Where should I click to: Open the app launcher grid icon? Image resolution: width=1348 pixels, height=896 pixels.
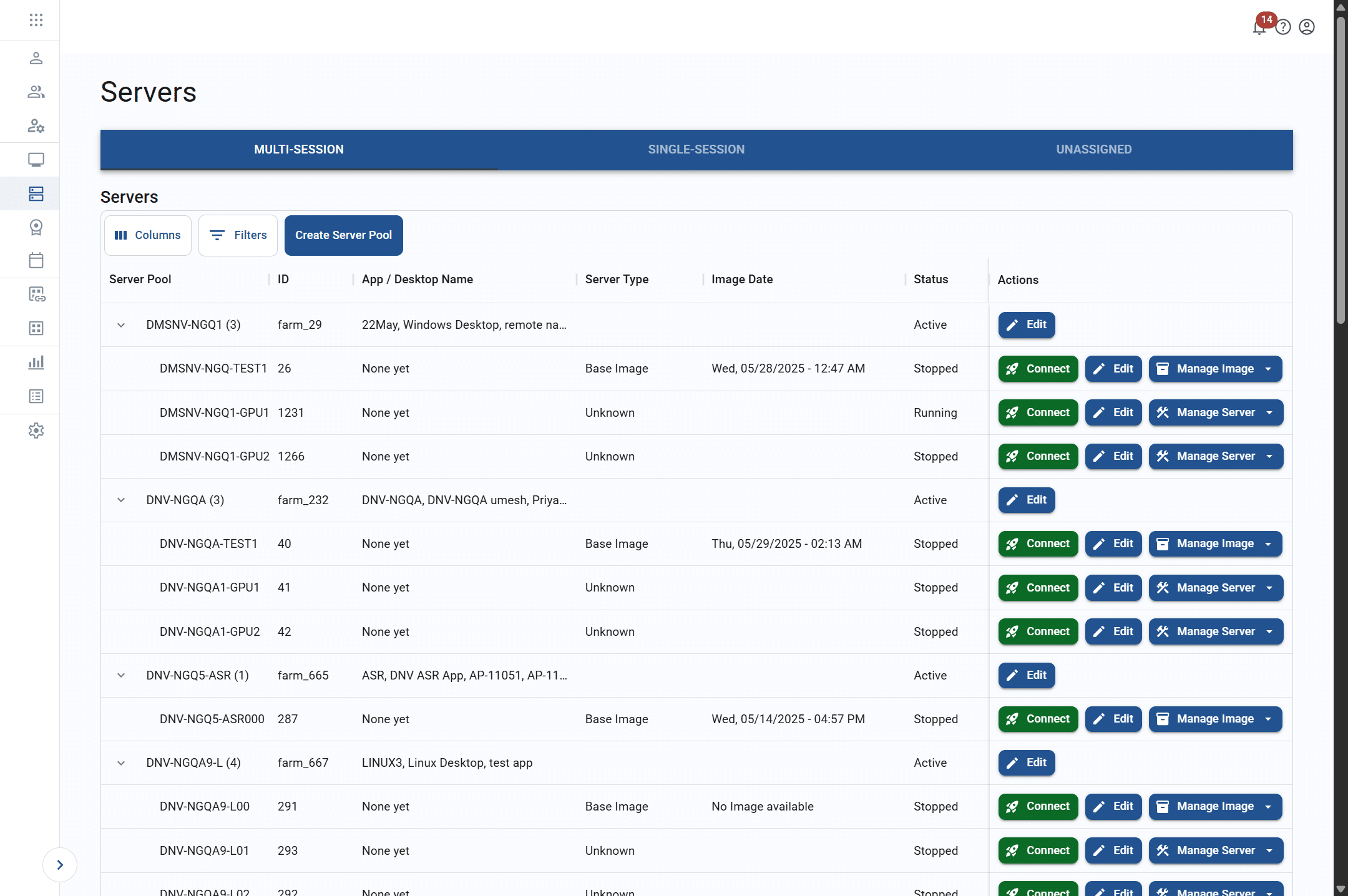[36, 19]
